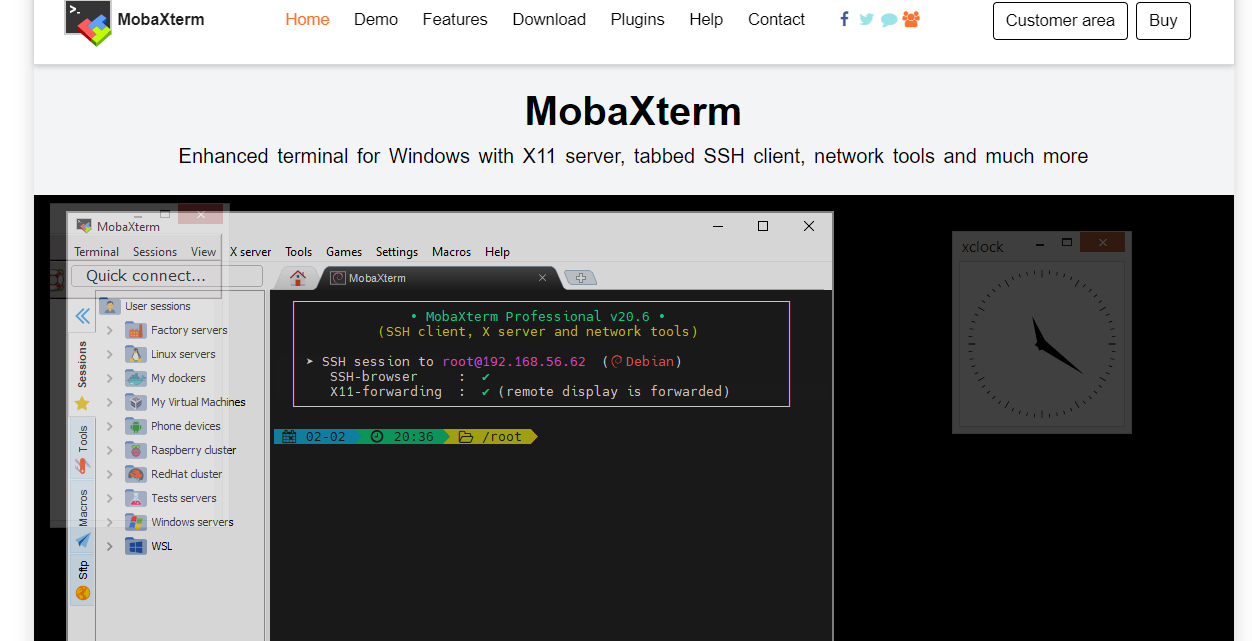Click the Tests servers flask icon
Image resolution: width=1252 pixels, height=641 pixels.
click(x=136, y=498)
